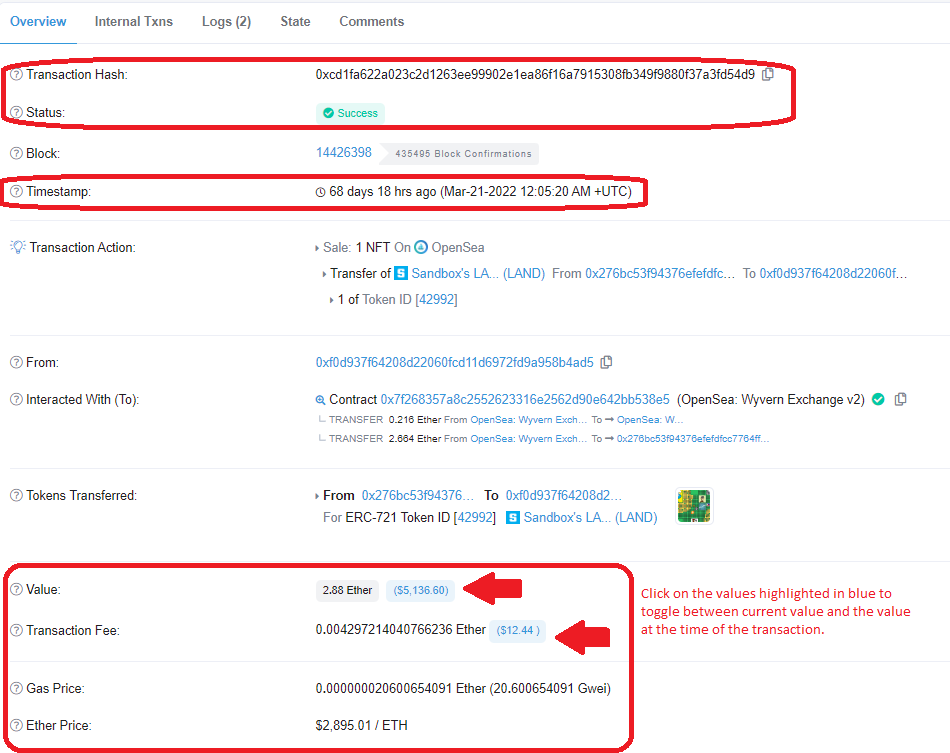The image size is (950, 753).
Task: Click the 20.600654091 Gwei gas price text
Action: [x=550, y=688]
